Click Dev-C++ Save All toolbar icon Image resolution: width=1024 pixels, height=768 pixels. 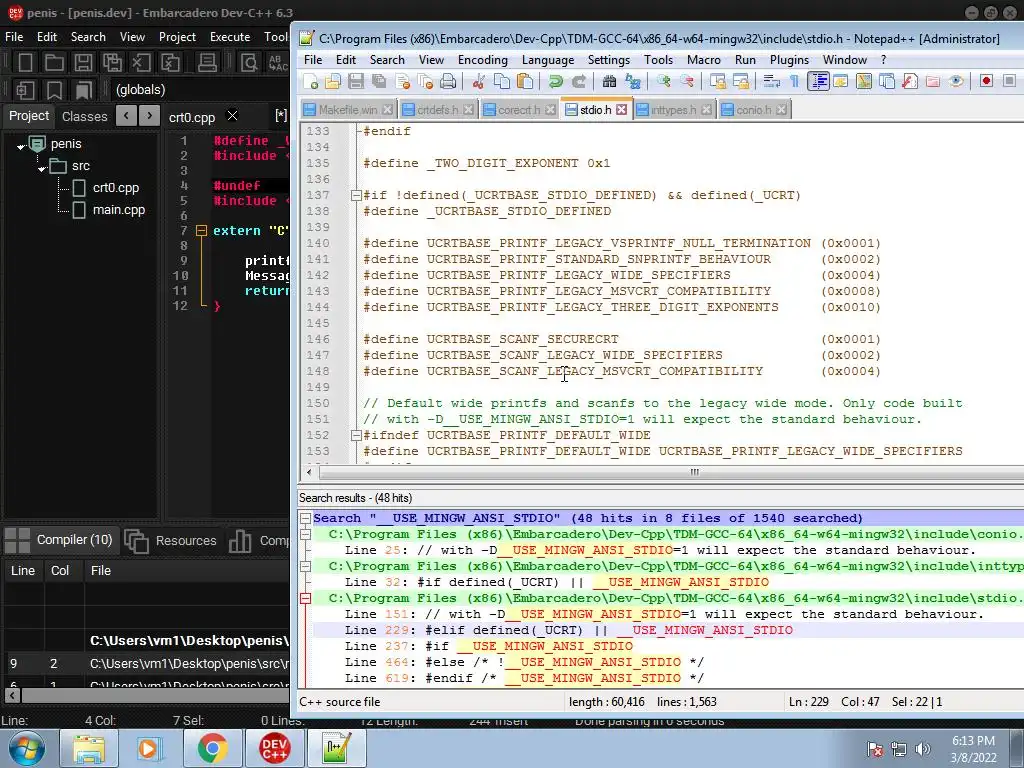112,63
